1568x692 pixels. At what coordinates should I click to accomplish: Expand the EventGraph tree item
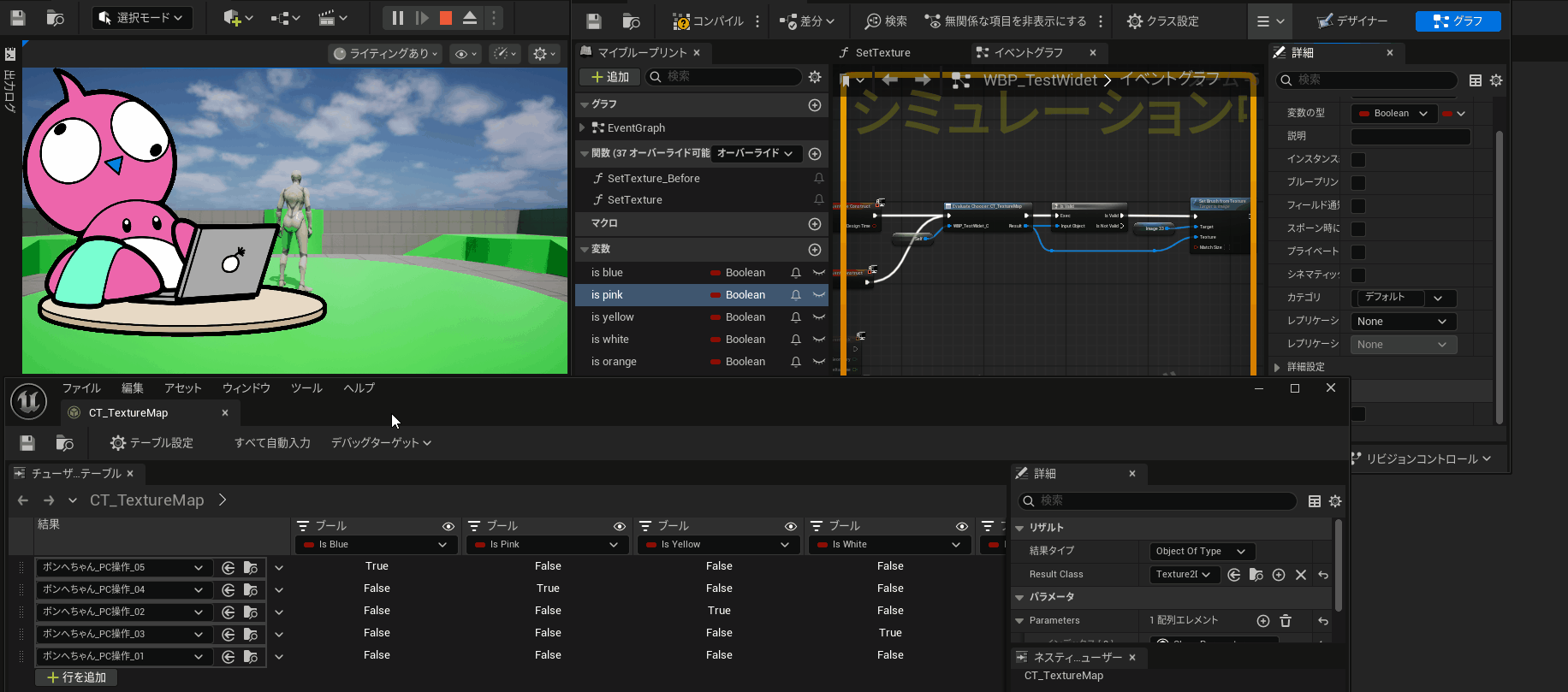tap(583, 128)
